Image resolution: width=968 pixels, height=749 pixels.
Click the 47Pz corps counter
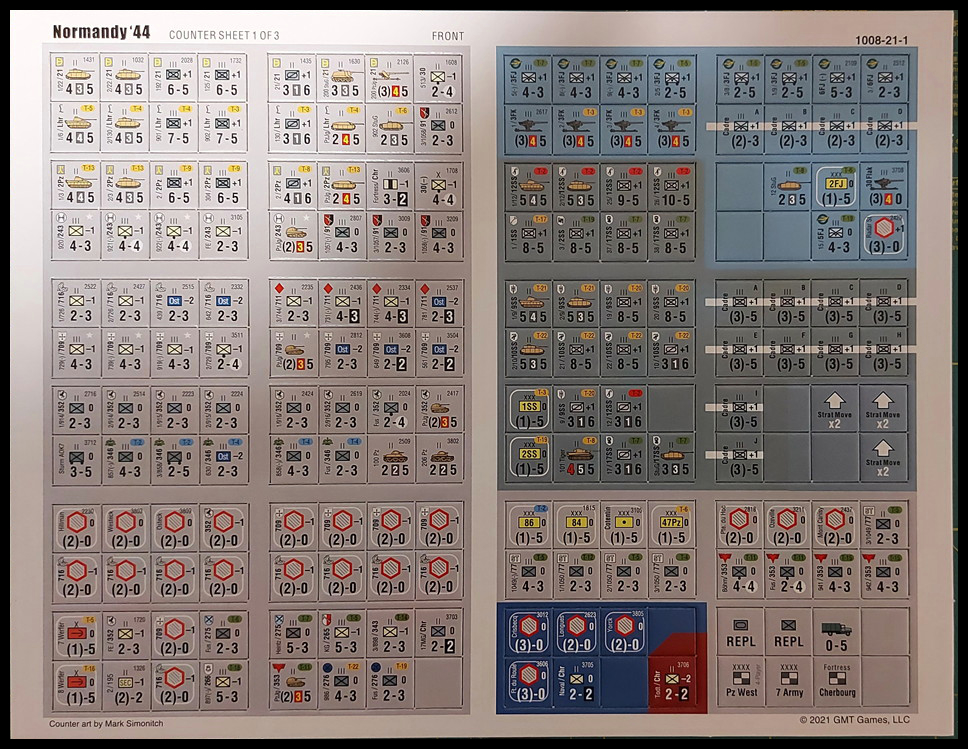coord(672,525)
